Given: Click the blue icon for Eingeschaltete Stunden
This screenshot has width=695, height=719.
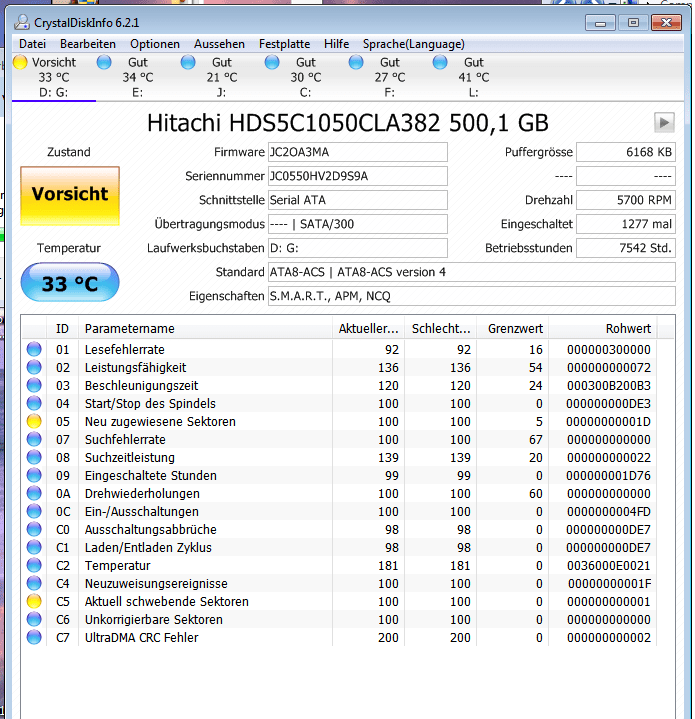Looking at the screenshot, I should (x=34, y=476).
